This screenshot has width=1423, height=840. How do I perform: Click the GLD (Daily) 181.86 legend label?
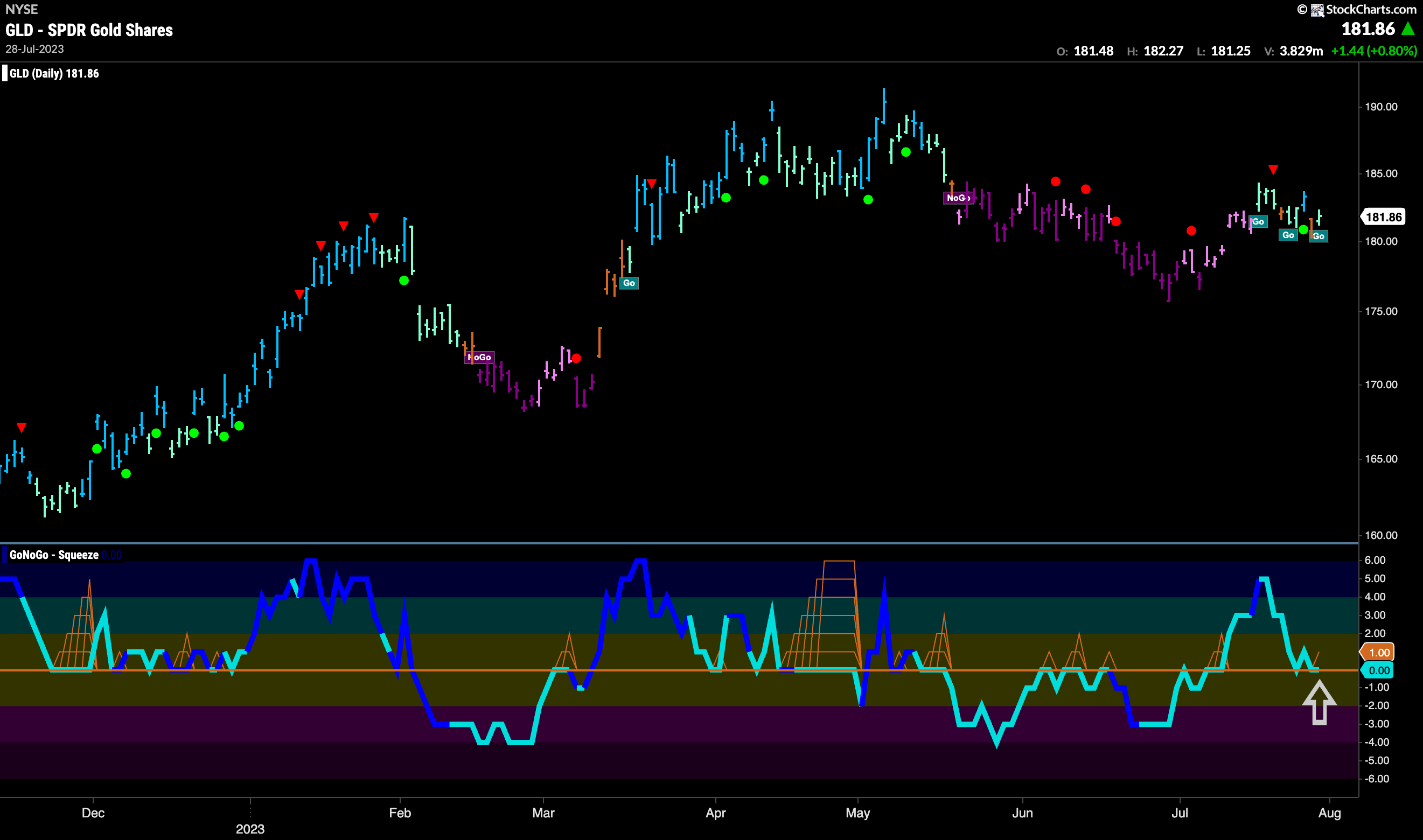54,74
